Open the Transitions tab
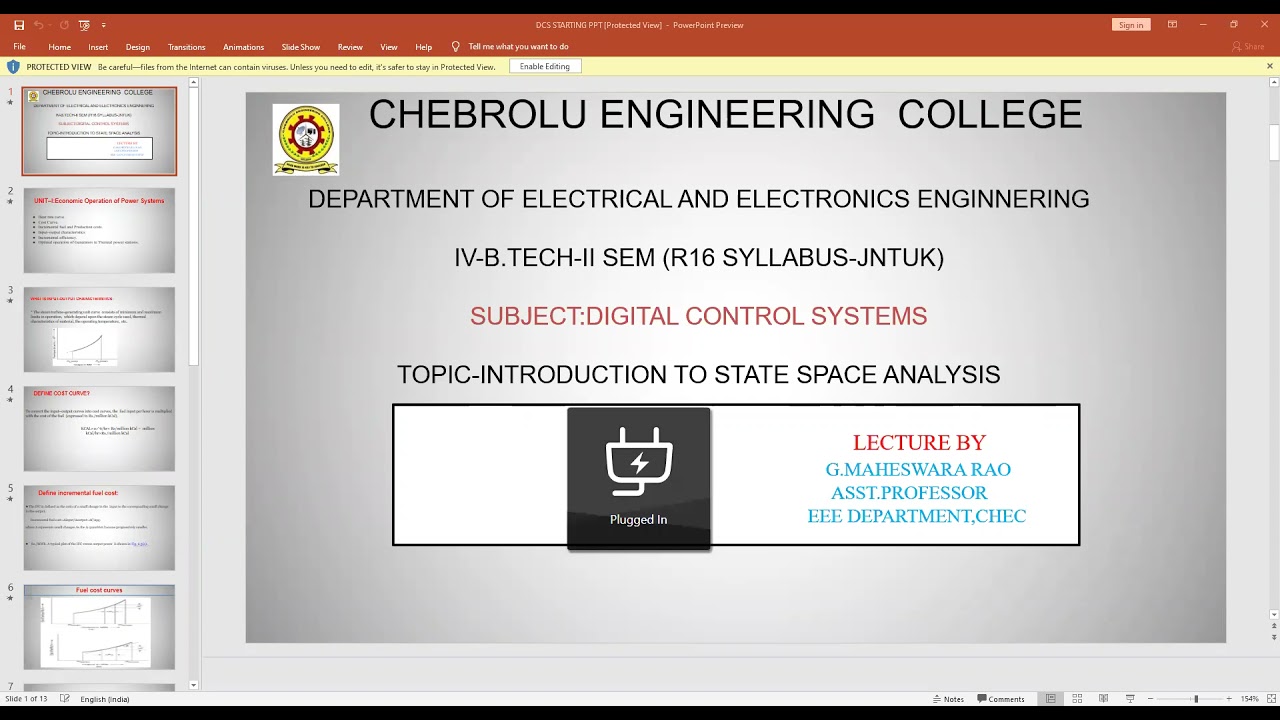Image resolution: width=1280 pixels, height=720 pixels. point(186,47)
